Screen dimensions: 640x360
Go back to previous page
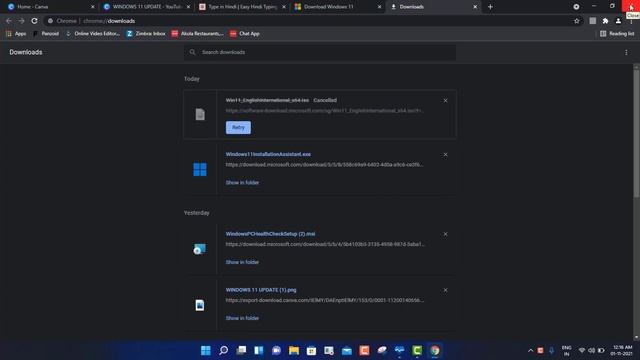coord(9,21)
